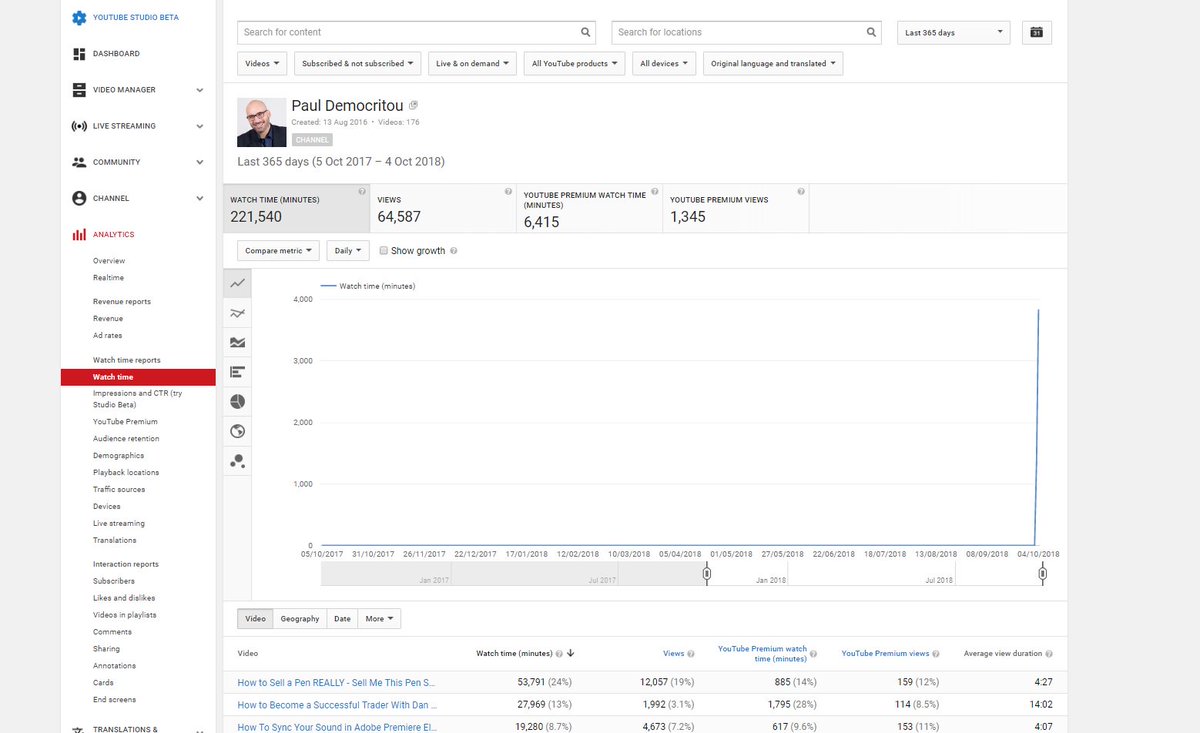1200x733 pixels.
Task: Open the All devices dropdown
Action: point(664,63)
